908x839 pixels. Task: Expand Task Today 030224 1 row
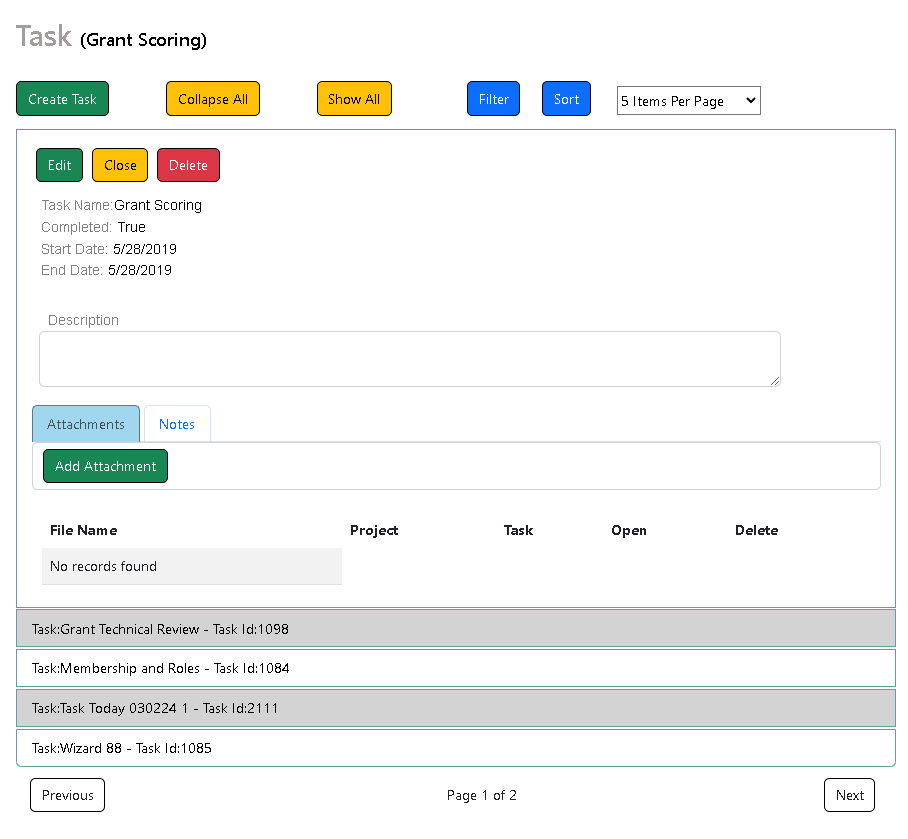click(455, 708)
